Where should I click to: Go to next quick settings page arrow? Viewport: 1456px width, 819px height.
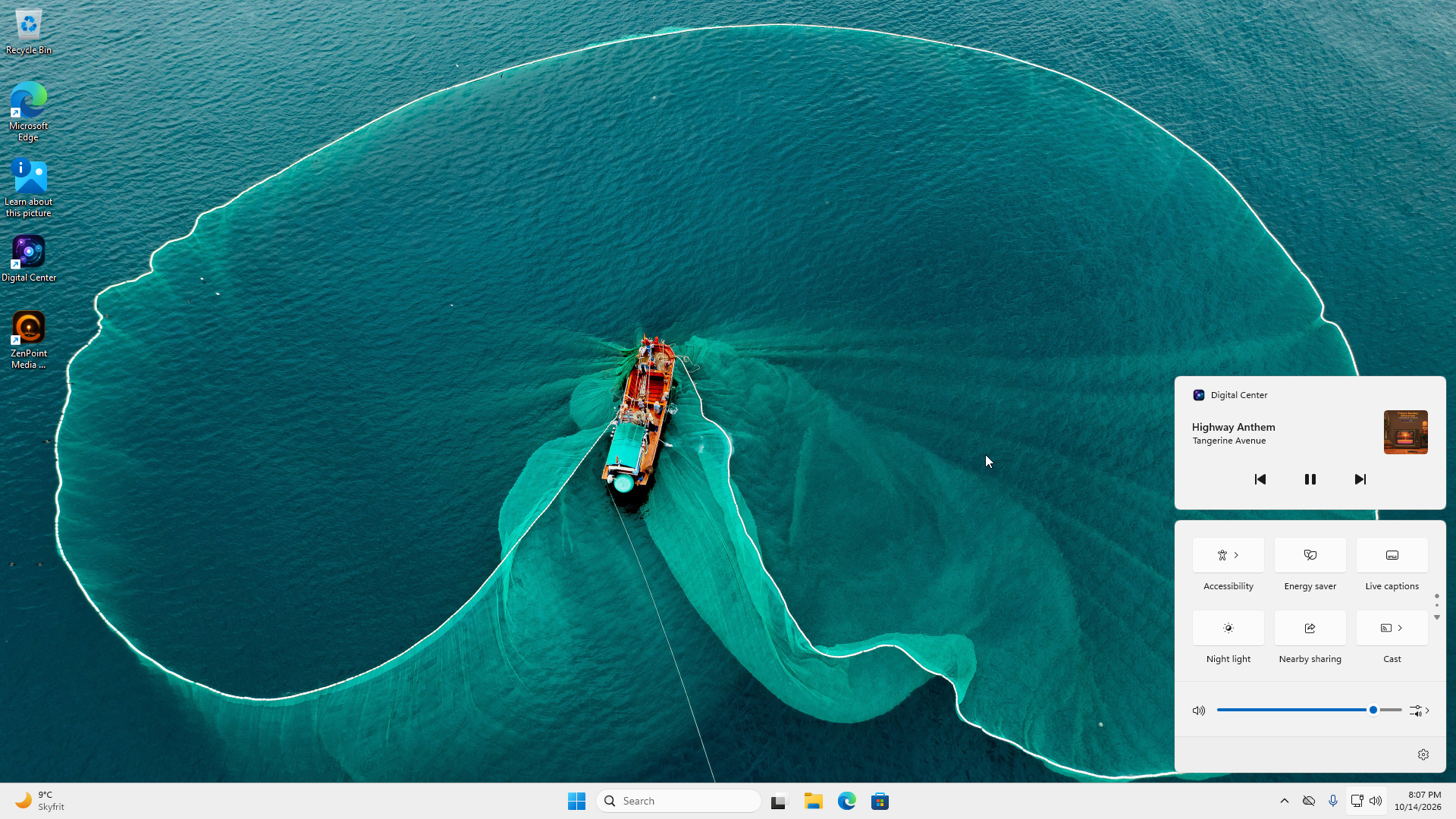[x=1437, y=617]
